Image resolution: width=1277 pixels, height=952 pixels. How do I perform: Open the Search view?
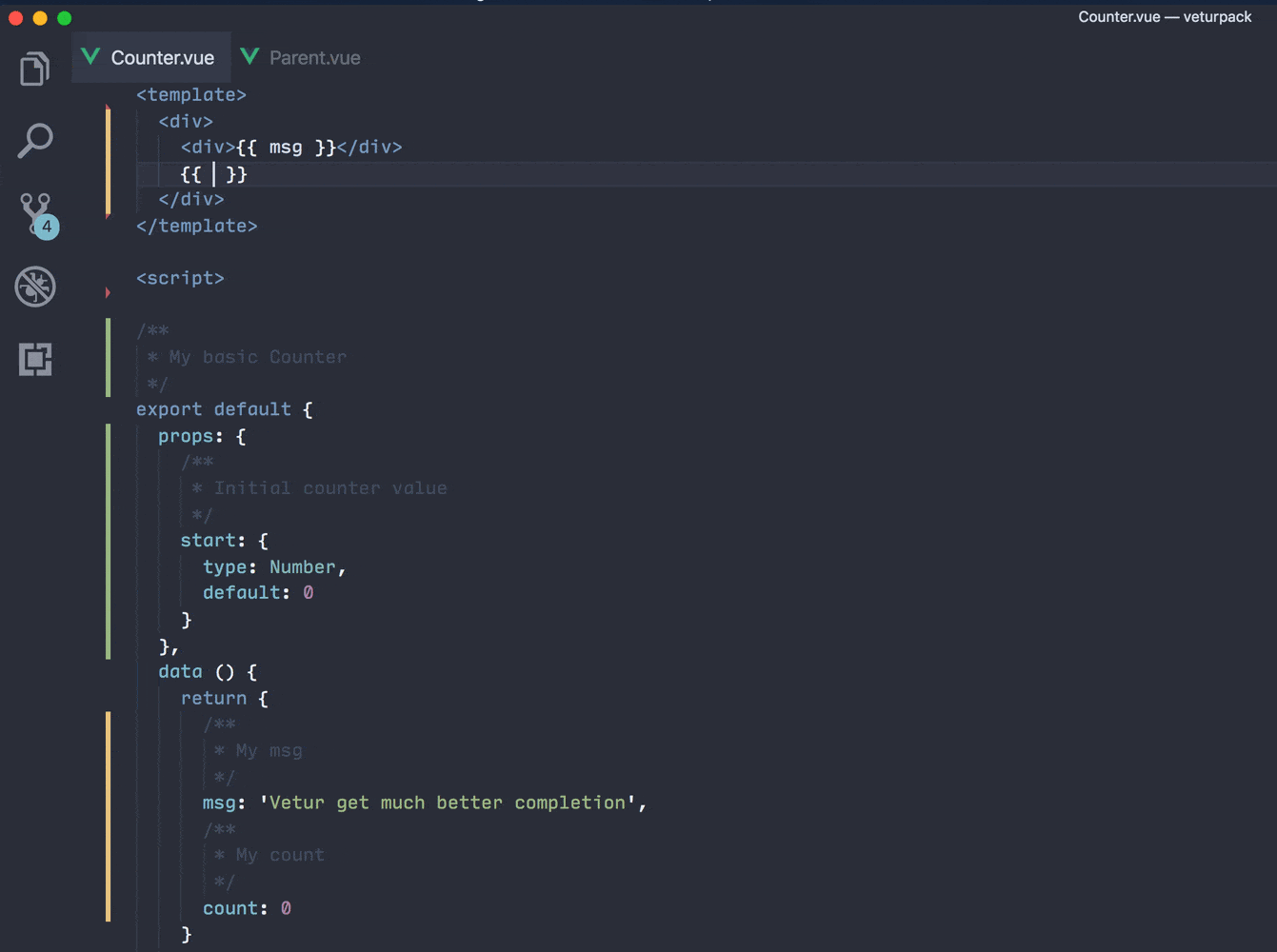[x=35, y=141]
